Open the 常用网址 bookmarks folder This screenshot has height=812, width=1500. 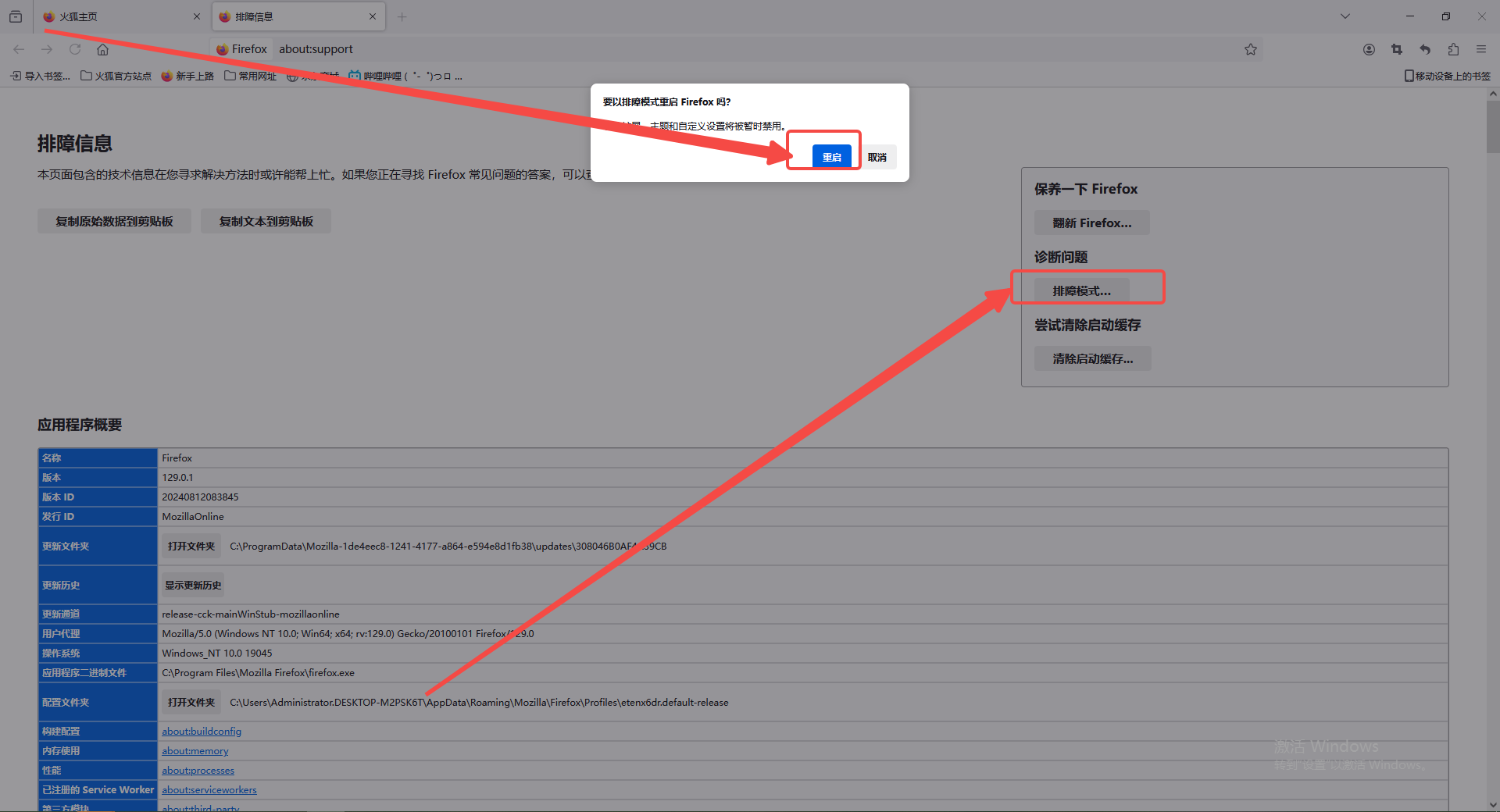[251, 76]
